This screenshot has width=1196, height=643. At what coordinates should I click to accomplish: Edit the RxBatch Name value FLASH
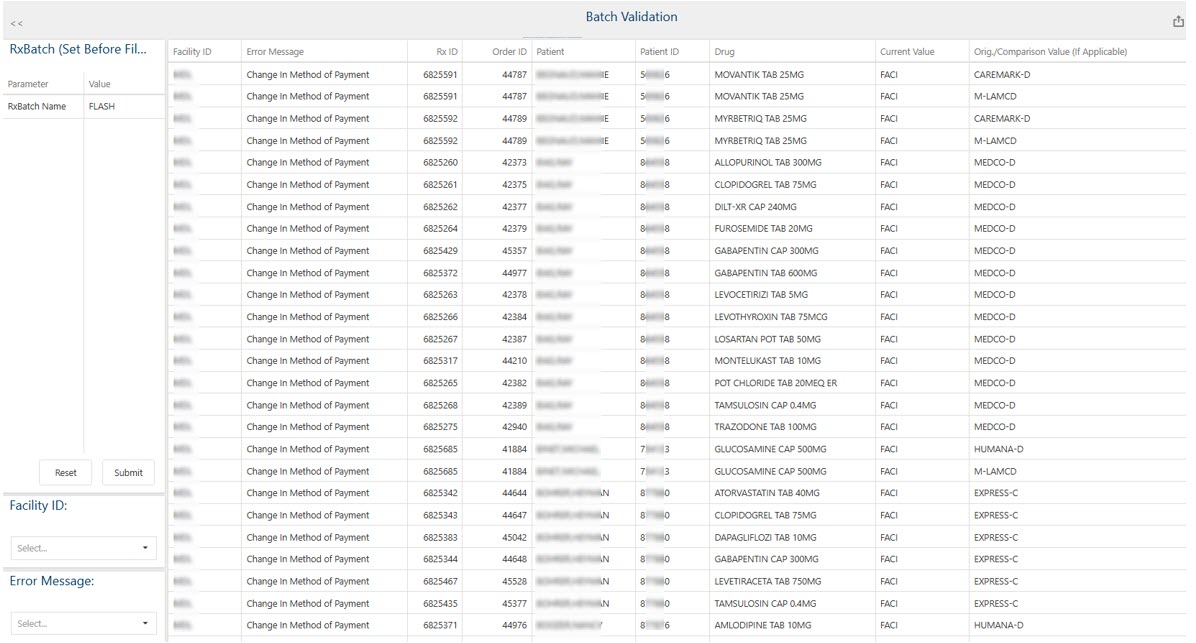(x=122, y=106)
